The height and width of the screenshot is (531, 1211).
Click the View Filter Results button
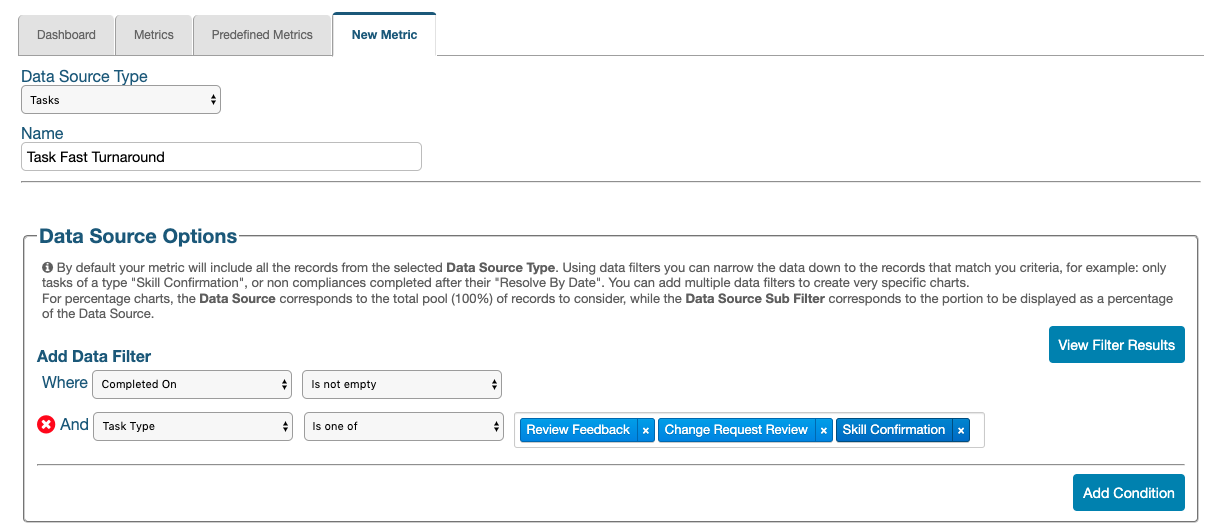pyautogui.click(x=1116, y=345)
